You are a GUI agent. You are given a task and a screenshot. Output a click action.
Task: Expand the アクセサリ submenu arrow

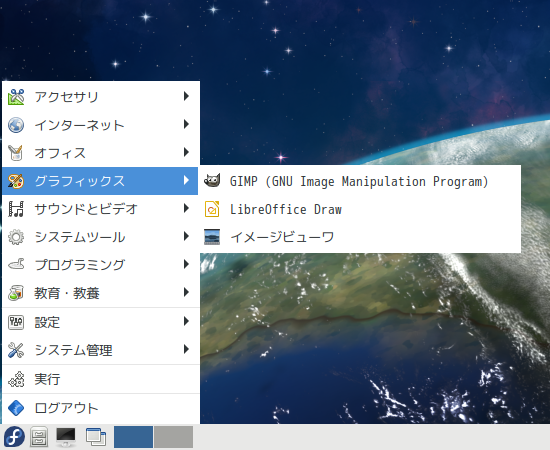click(x=186, y=96)
